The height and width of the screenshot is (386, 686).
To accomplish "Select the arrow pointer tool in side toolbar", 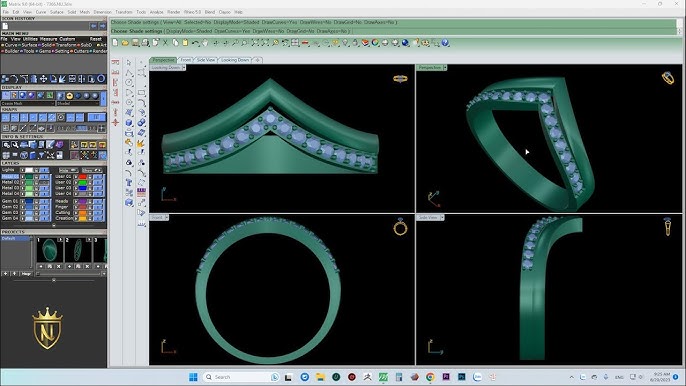I will coord(129,63).
